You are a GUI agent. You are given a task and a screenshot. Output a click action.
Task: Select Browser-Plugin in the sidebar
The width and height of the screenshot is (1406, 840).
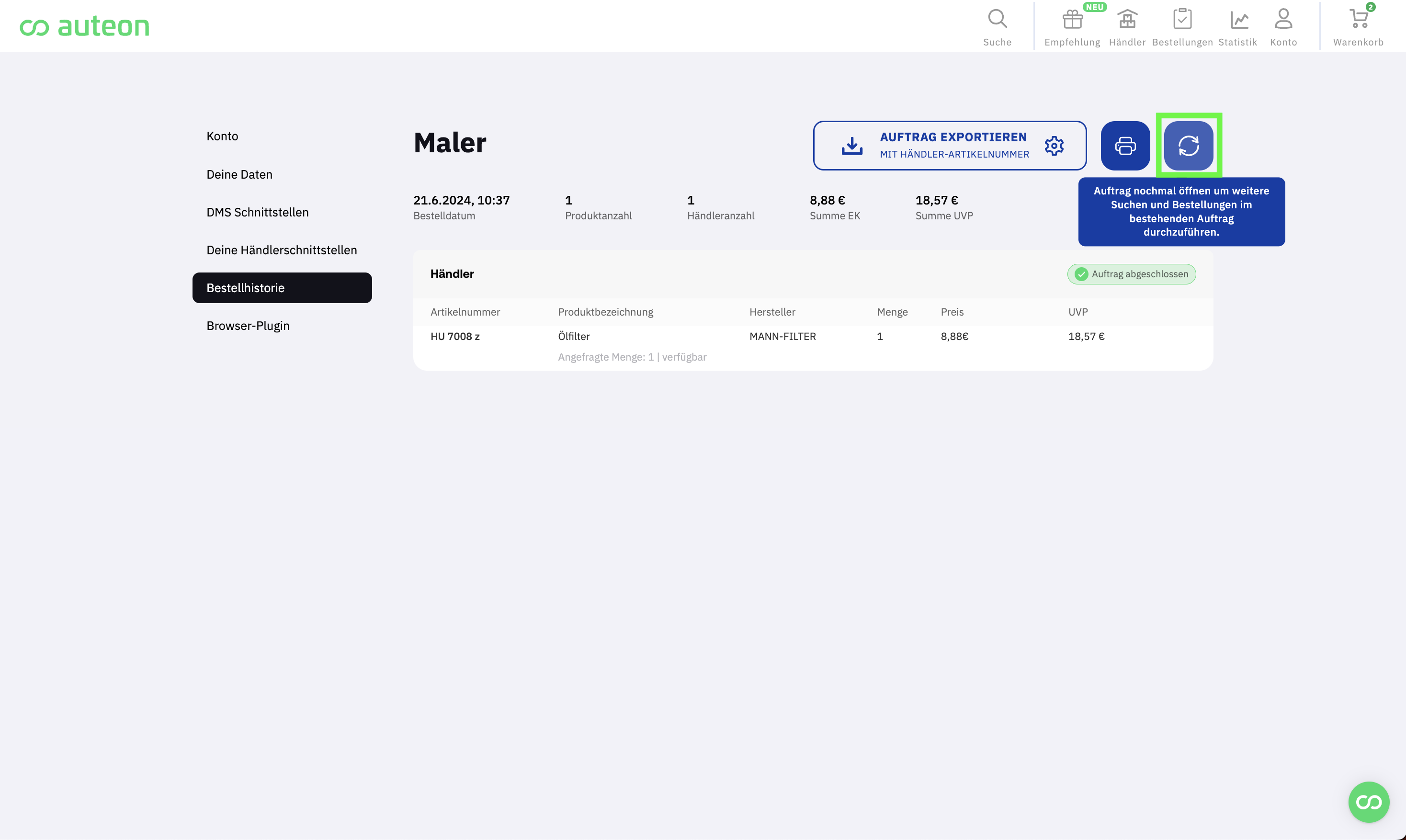(248, 326)
